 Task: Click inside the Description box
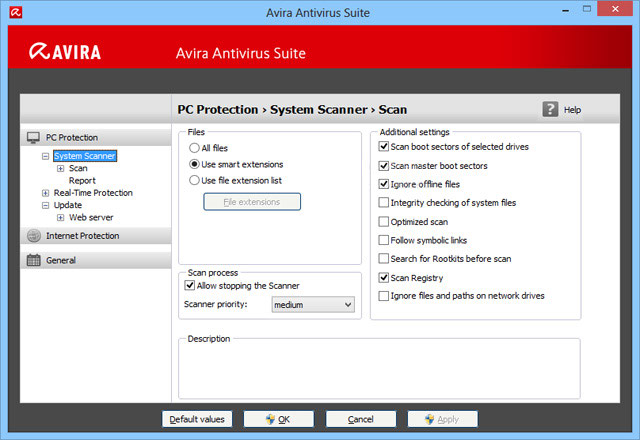[379, 369]
